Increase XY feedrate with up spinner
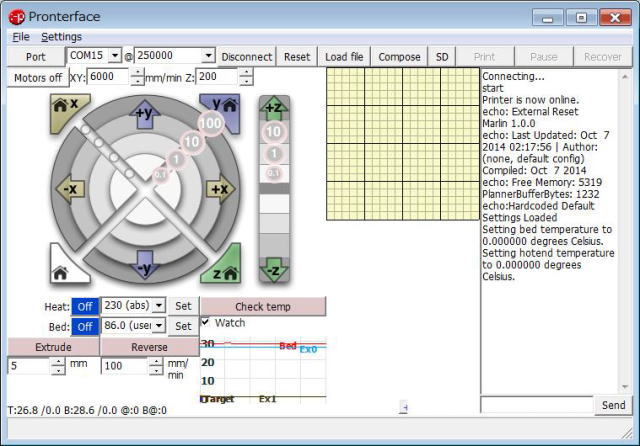This screenshot has height=446, width=640. point(138,73)
